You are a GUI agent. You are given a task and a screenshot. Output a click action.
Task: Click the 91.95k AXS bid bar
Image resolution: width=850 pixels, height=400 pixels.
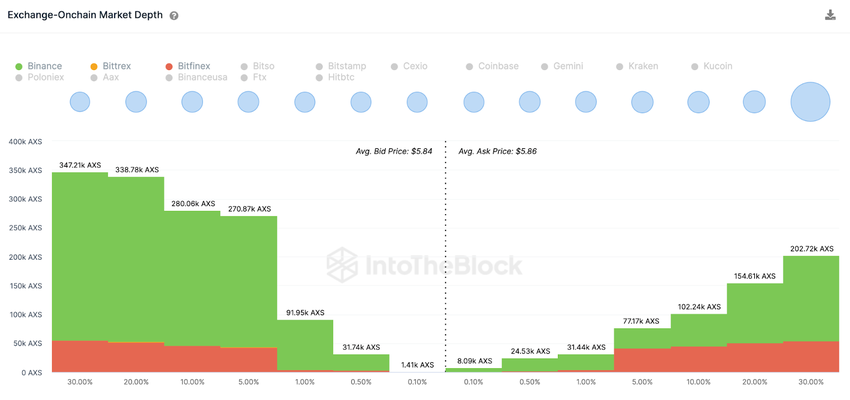click(305, 343)
